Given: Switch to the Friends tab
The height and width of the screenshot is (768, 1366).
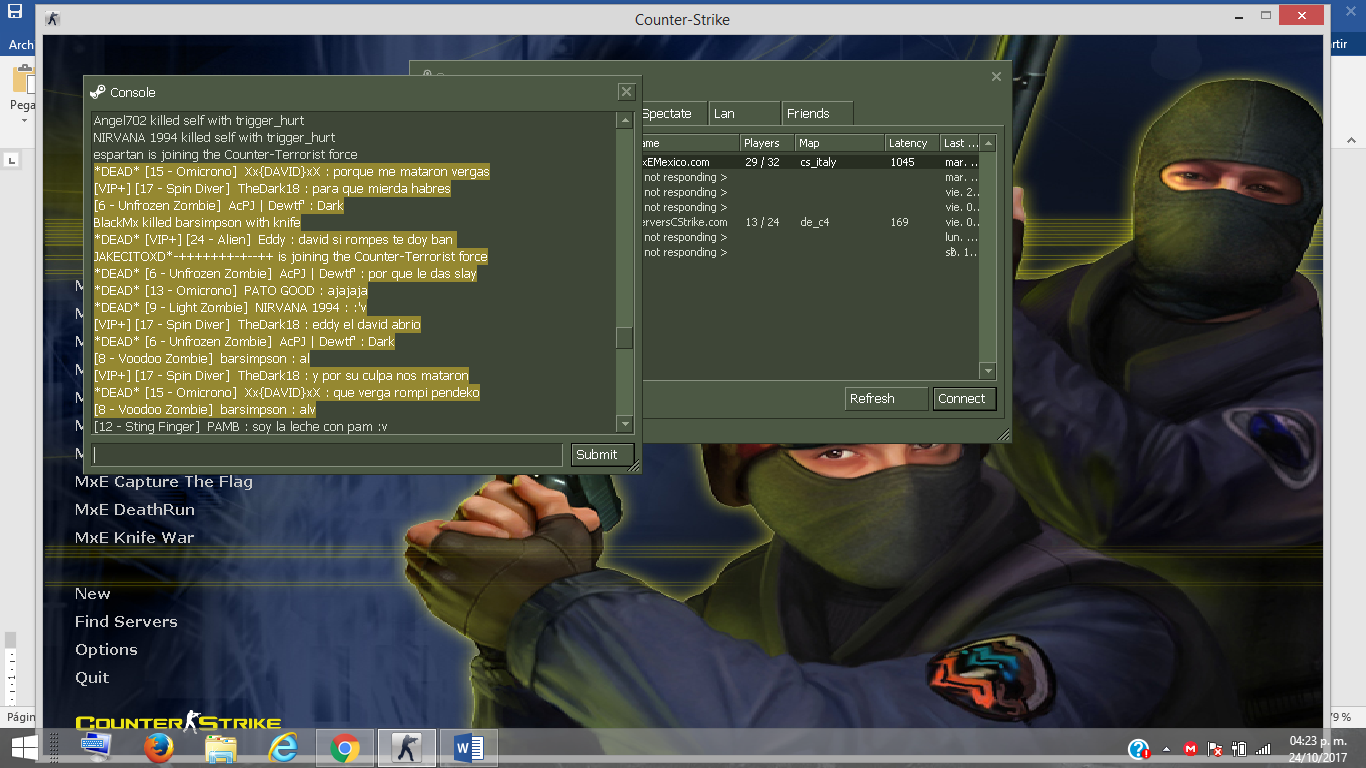Looking at the screenshot, I should coord(818,113).
